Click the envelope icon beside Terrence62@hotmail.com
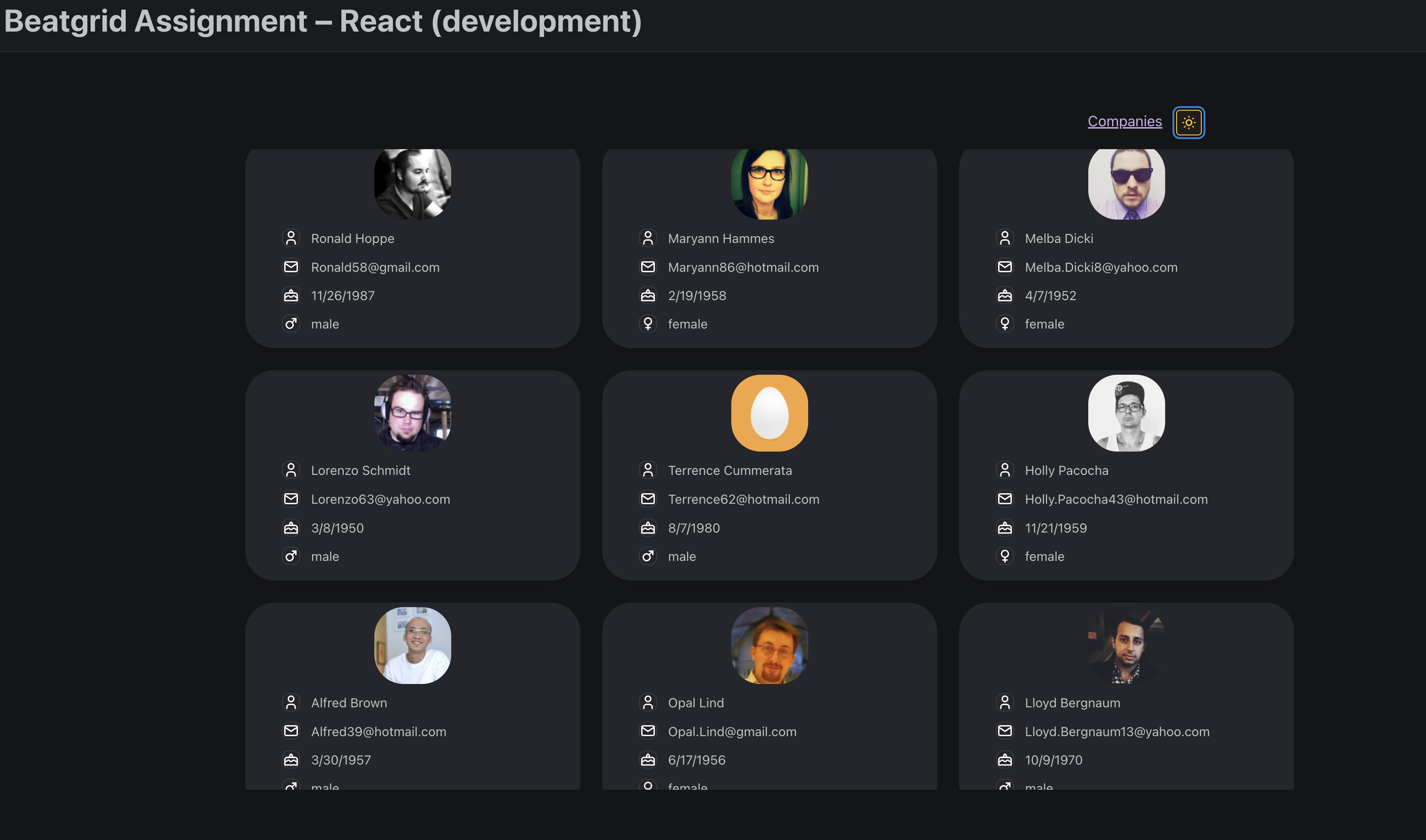The image size is (1426, 840). [x=648, y=499]
